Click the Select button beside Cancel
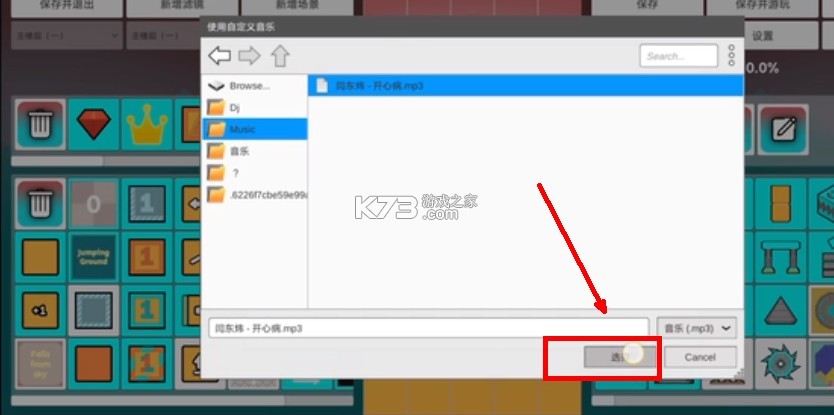 620,357
